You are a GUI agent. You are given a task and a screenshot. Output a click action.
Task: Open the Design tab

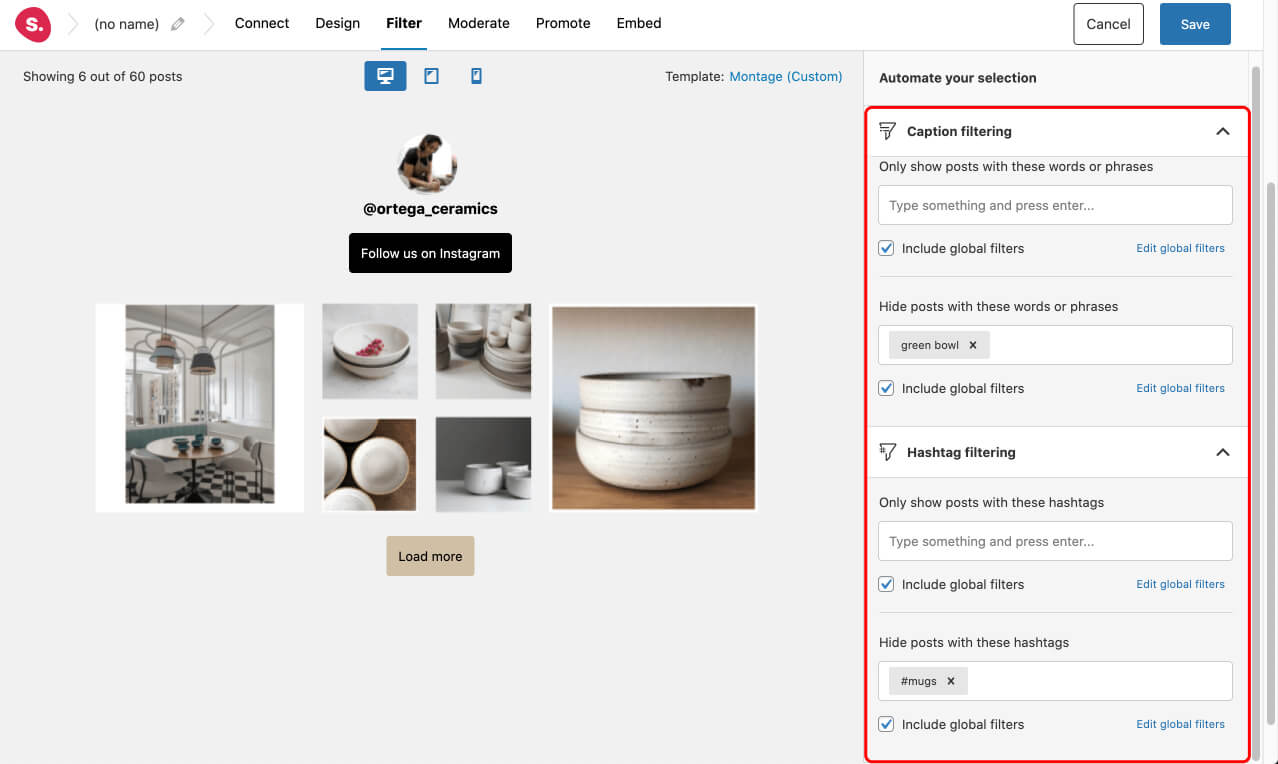[x=338, y=23]
